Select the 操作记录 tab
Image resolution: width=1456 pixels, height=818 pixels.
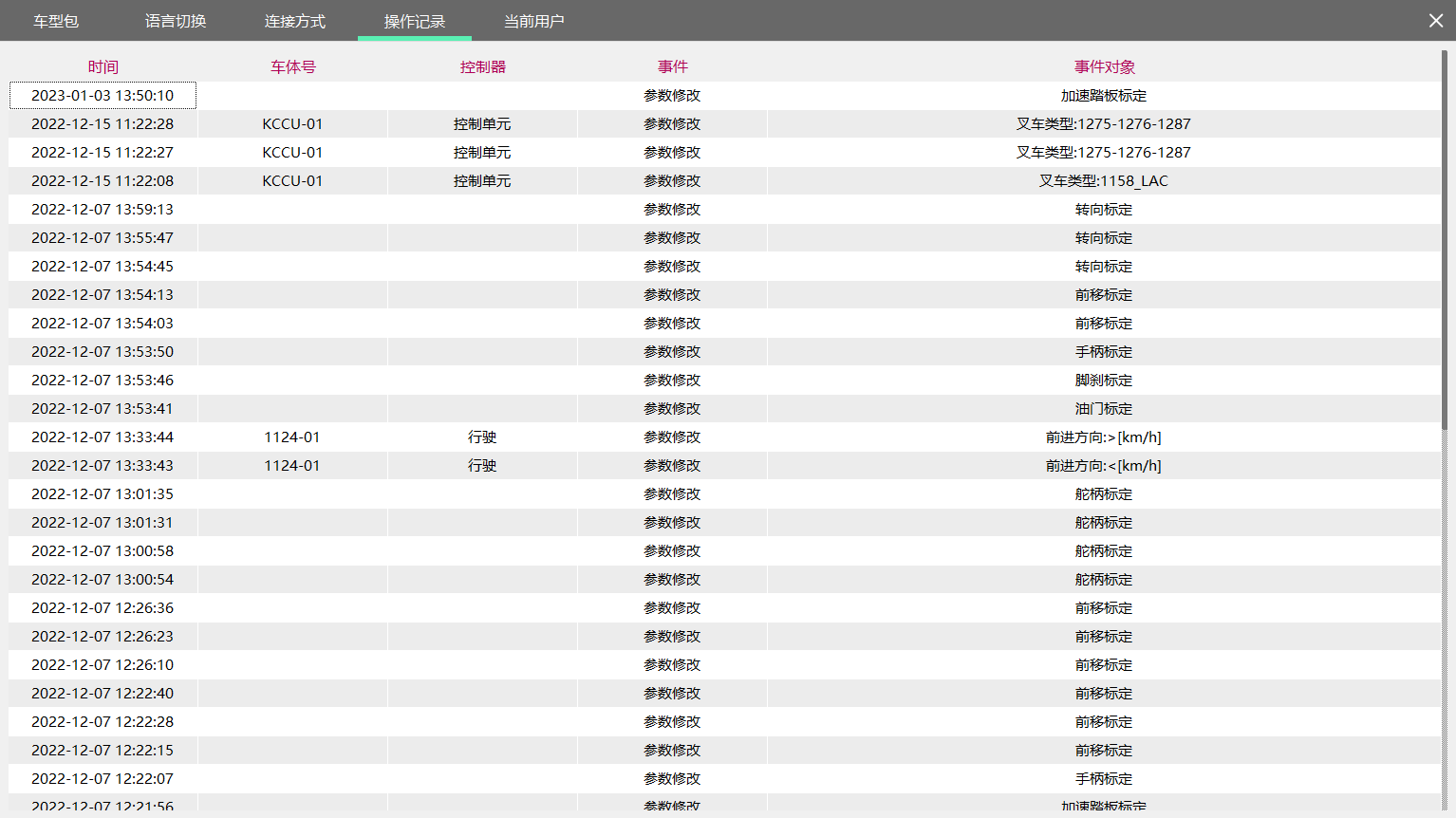pyautogui.click(x=415, y=21)
